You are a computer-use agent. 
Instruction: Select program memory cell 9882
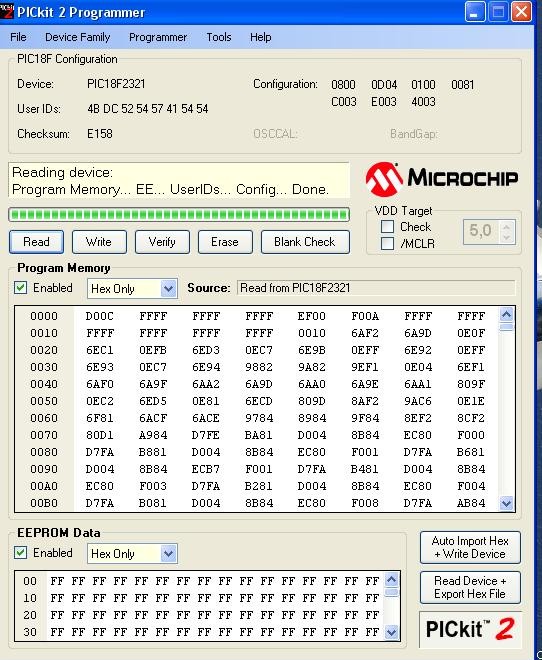click(x=259, y=367)
